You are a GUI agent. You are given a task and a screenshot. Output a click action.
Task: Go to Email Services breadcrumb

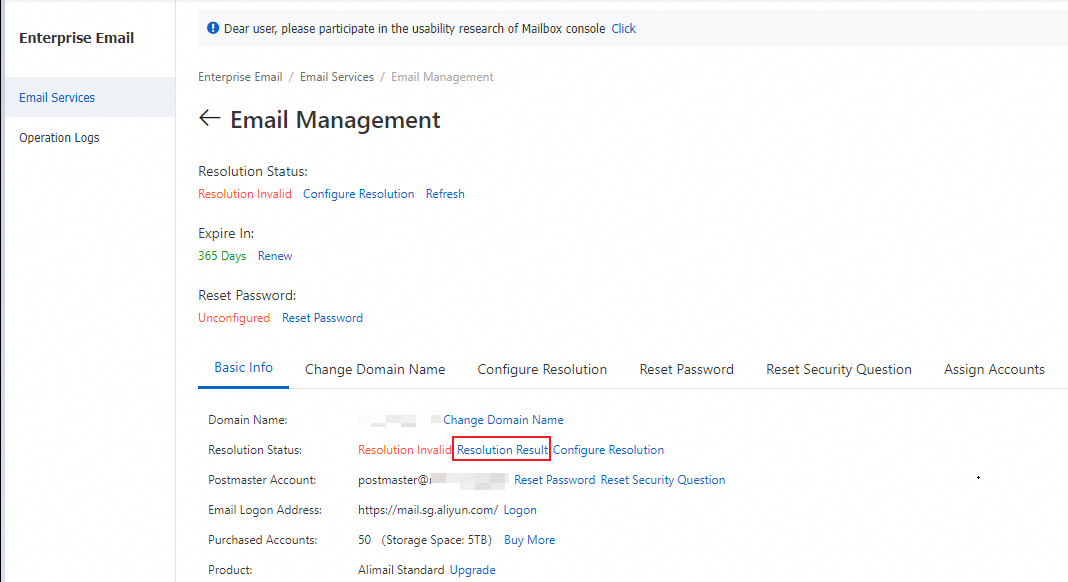point(337,77)
